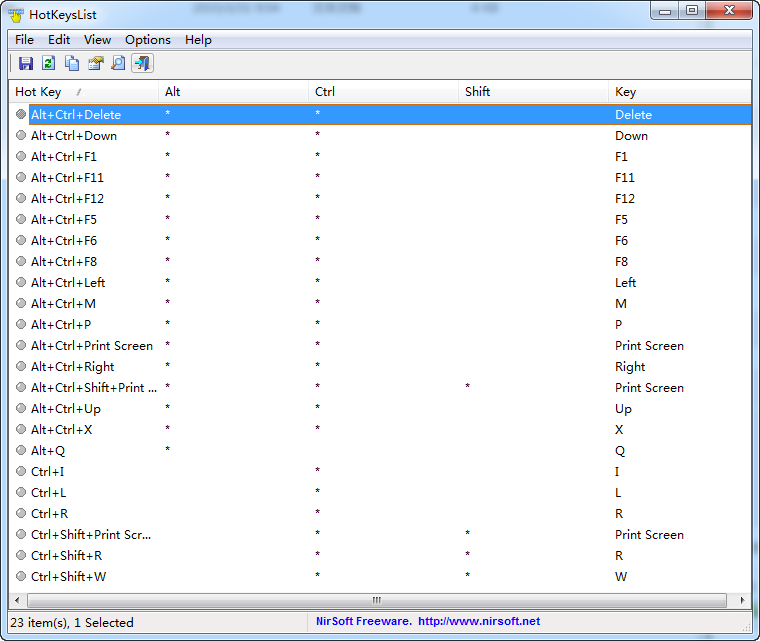Open the View menu
This screenshot has width=760, height=641.
(97, 40)
